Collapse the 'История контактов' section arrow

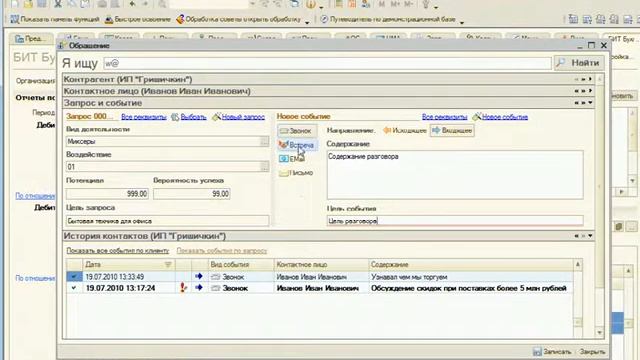coord(590,236)
